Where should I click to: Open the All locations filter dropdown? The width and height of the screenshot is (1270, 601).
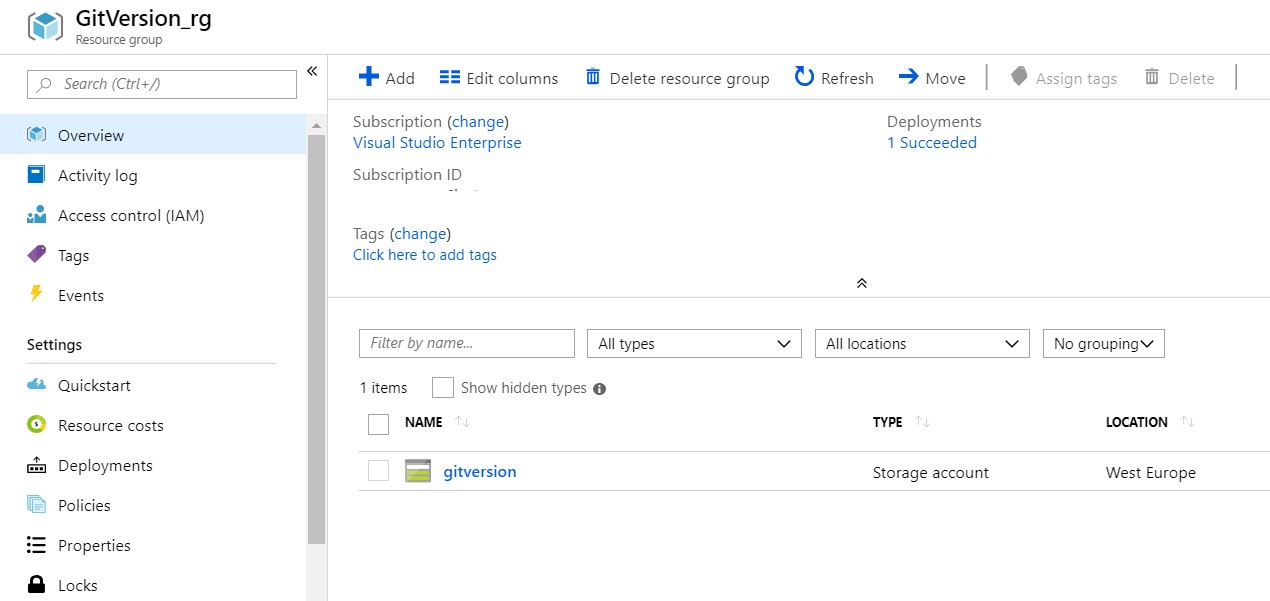(922, 343)
